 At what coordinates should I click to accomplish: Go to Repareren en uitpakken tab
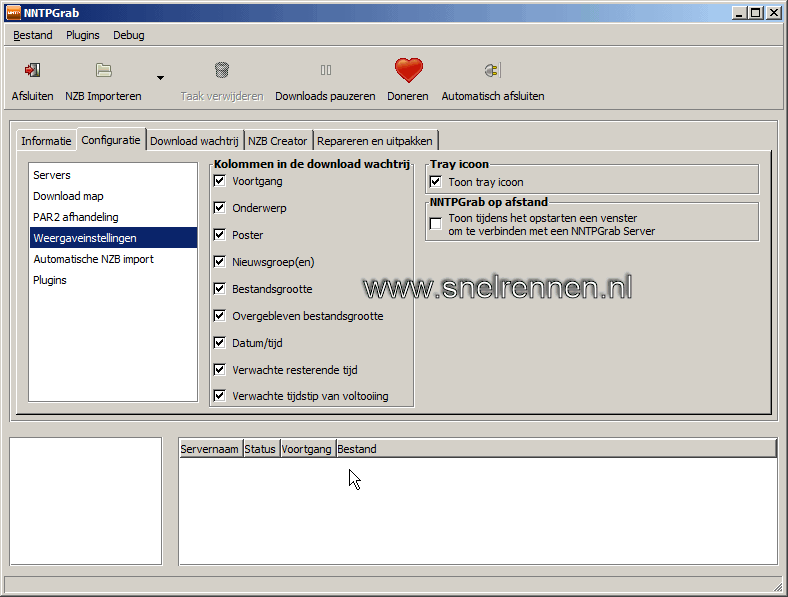[375, 141]
